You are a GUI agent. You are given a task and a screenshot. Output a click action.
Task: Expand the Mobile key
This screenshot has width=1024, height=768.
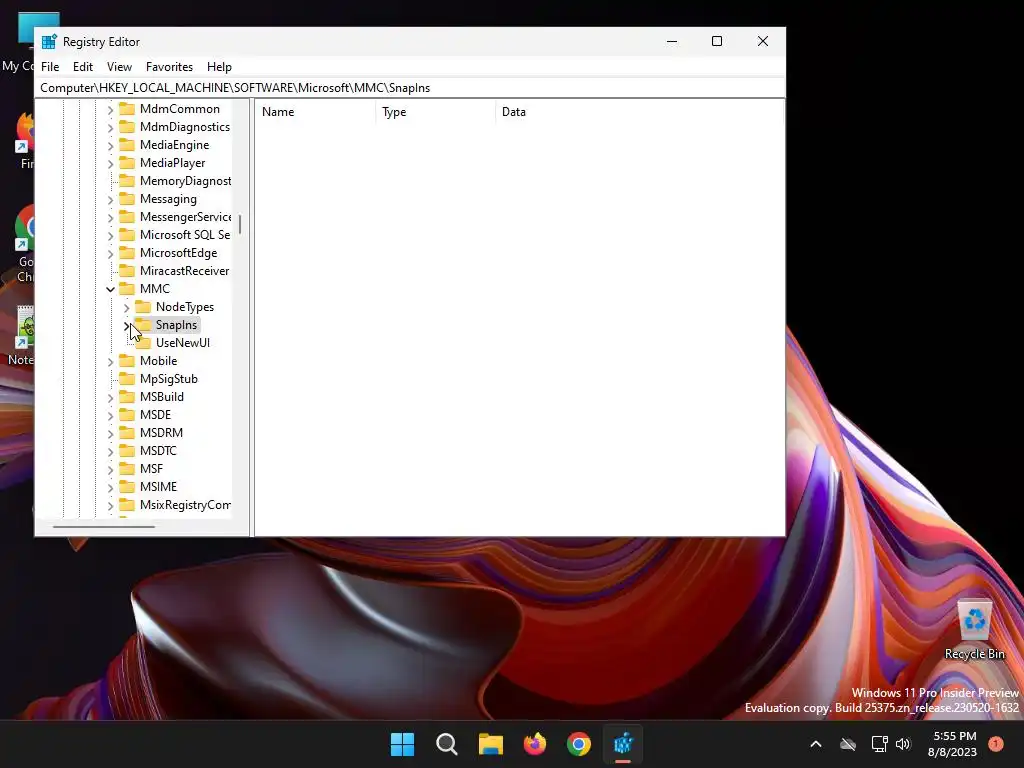tap(110, 361)
